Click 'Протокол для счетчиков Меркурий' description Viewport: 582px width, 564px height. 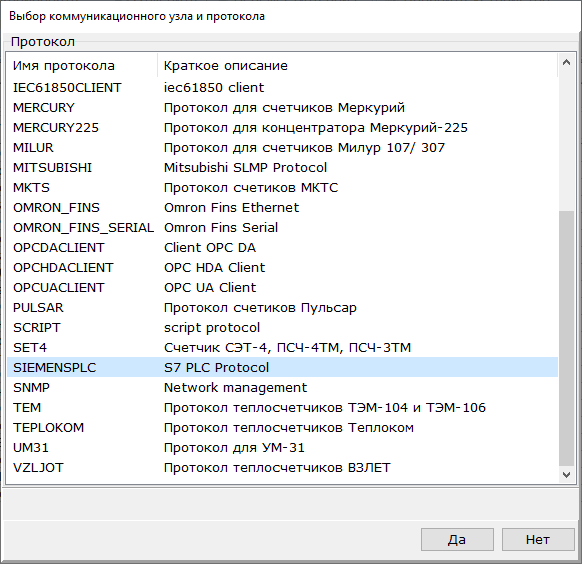pyautogui.click(x=284, y=108)
